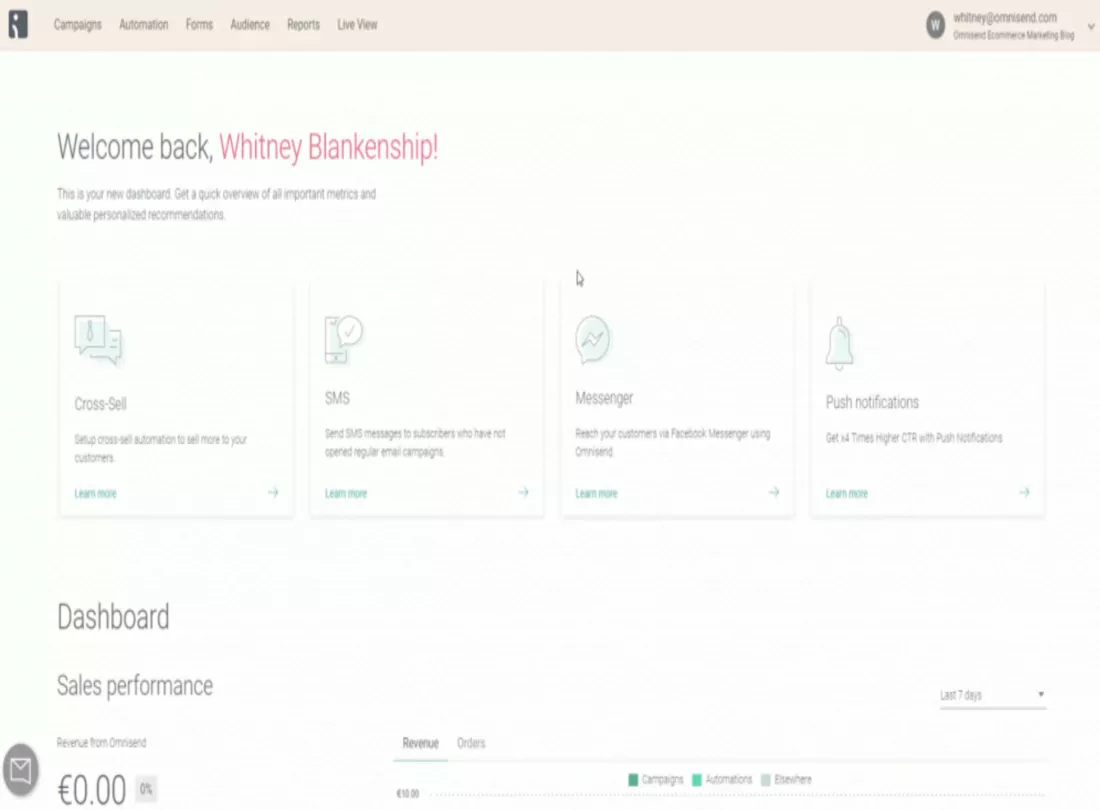Click the whitney@omnisend.com account email

coord(1005,18)
